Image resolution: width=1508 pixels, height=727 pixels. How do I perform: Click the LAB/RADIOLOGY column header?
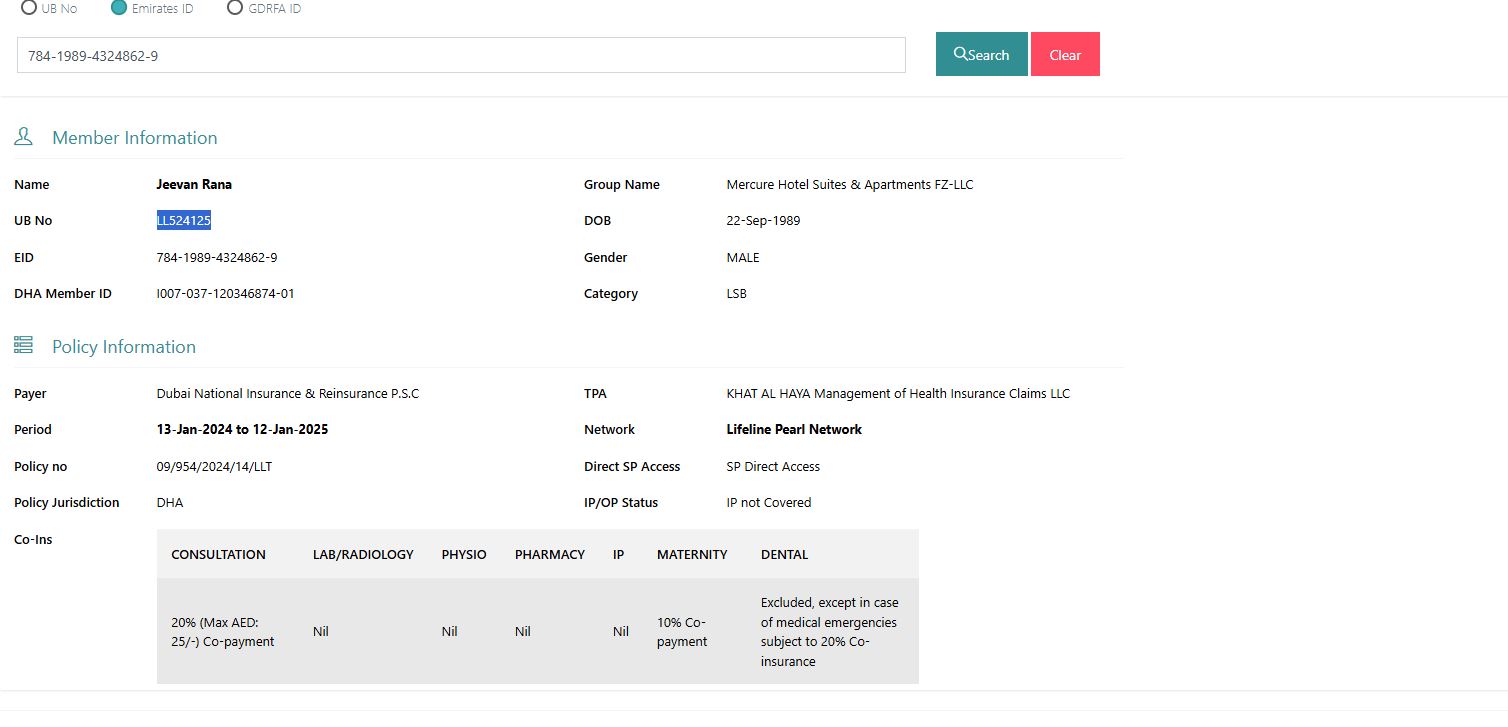(x=362, y=555)
